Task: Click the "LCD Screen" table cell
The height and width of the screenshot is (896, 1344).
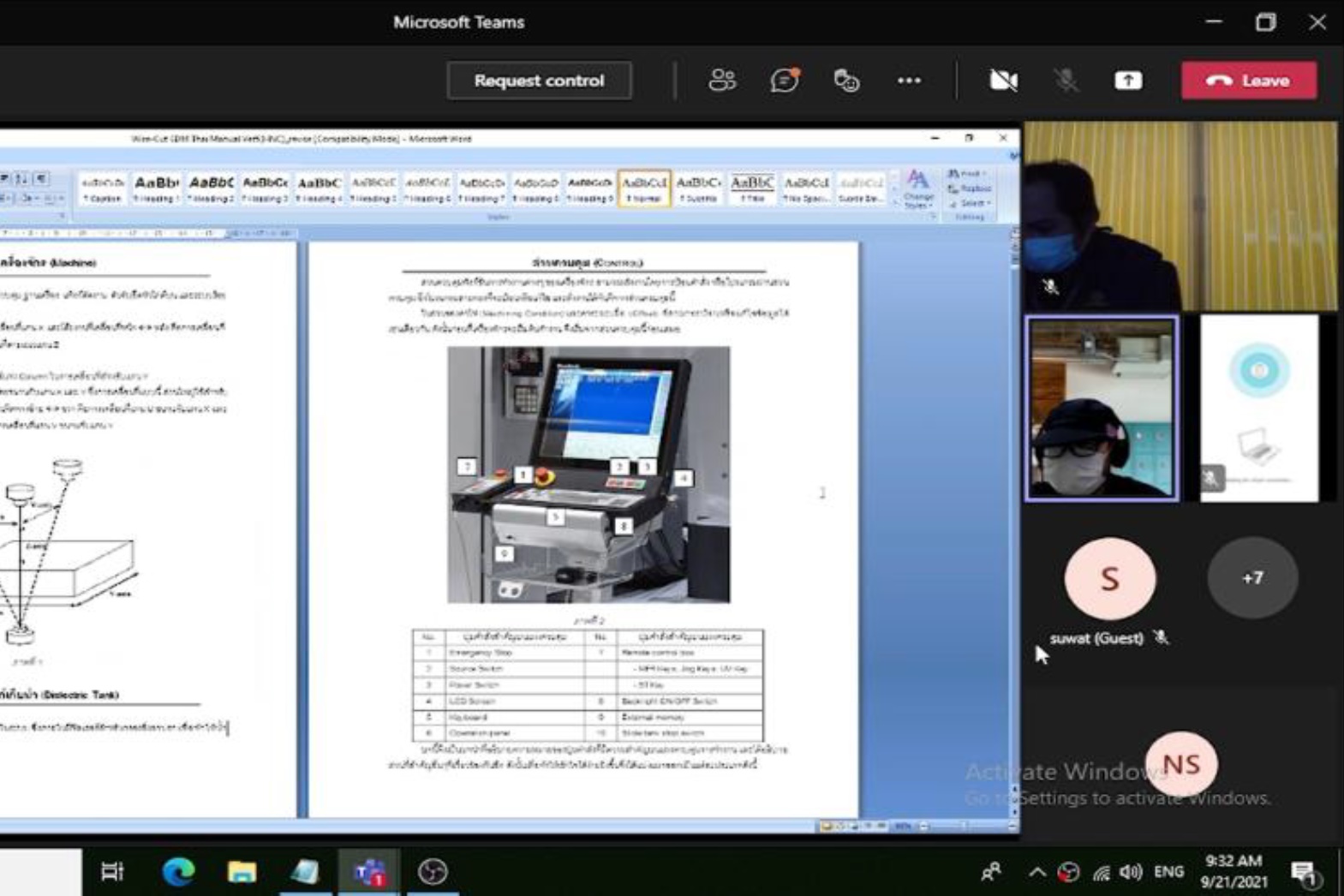Action: tap(515, 702)
